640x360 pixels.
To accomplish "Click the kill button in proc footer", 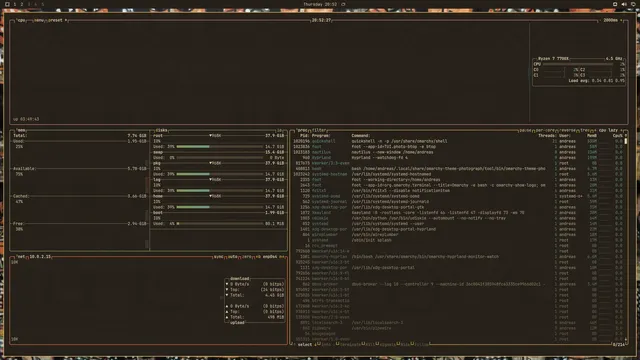I will pyautogui.click(x=370, y=345).
